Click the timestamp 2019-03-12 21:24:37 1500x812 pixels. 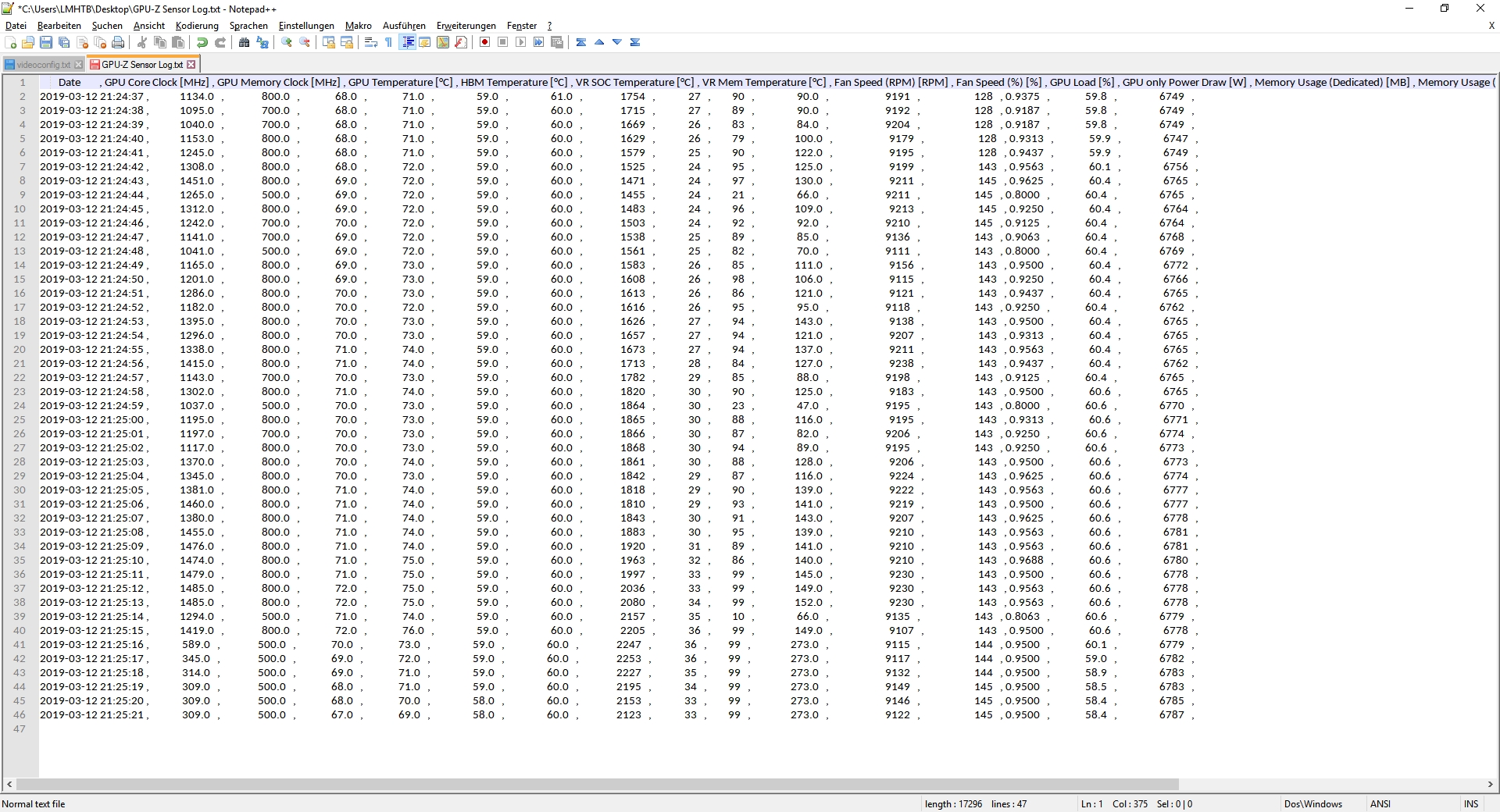(x=92, y=97)
